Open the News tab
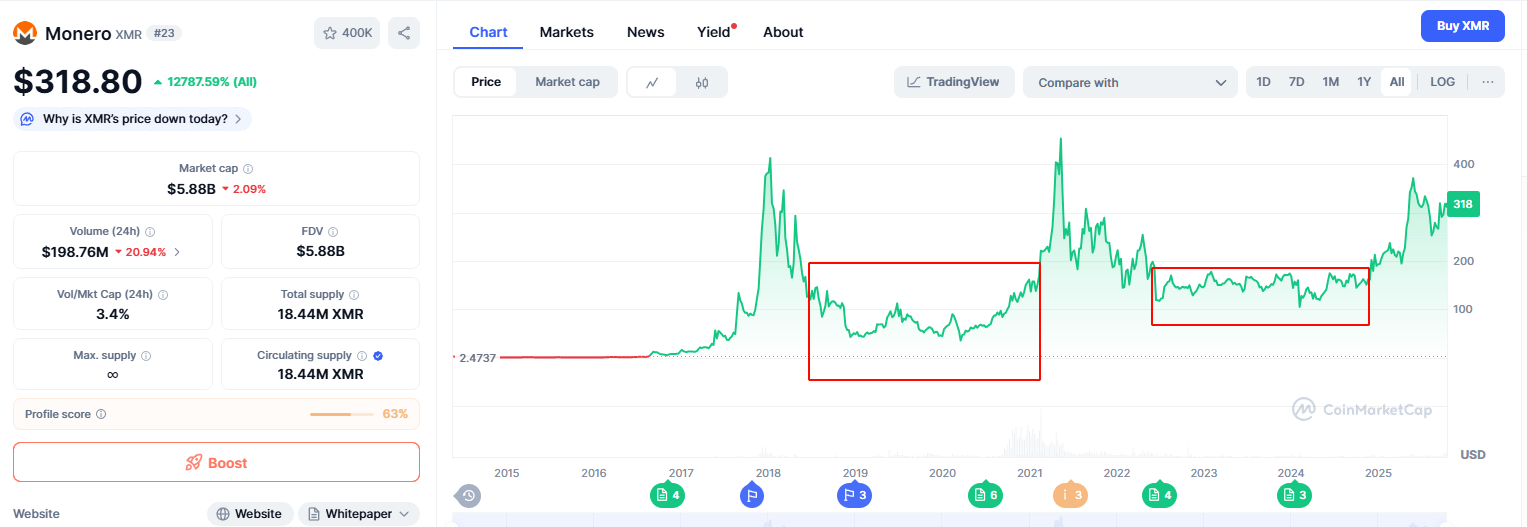Image resolution: width=1527 pixels, height=527 pixels. (x=645, y=32)
